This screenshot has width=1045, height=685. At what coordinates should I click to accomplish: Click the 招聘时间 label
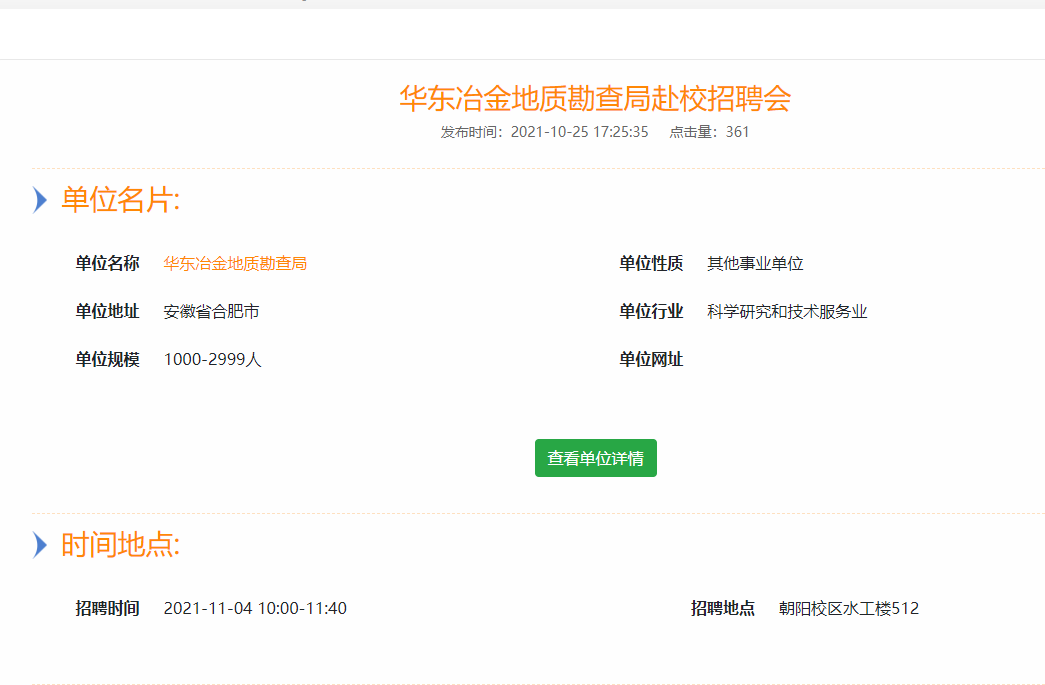pyautogui.click(x=107, y=608)
